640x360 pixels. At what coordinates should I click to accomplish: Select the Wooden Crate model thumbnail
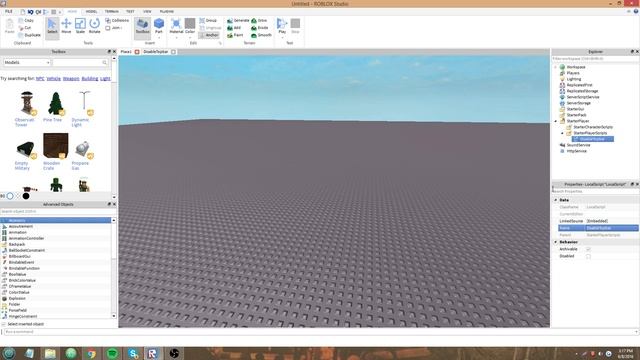(56, 146)
